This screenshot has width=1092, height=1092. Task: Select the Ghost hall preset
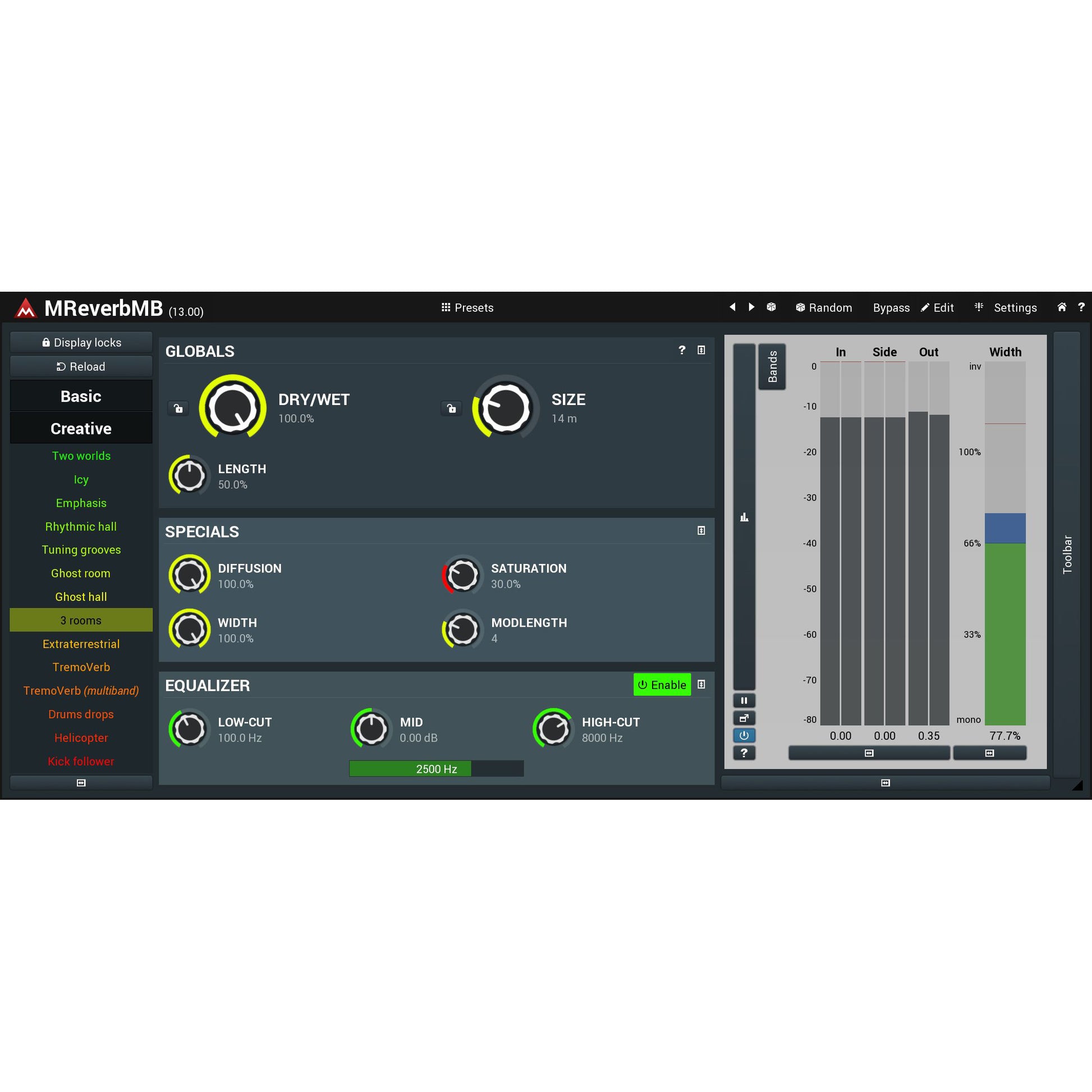tap(81, 597)
